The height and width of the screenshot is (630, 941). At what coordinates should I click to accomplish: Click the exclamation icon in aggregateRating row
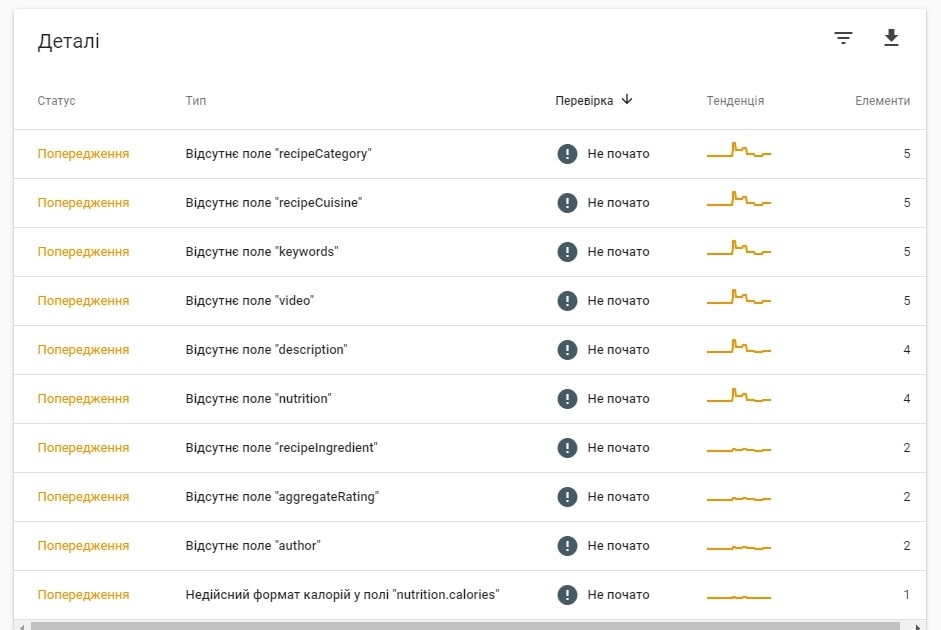pyautogui.click(x=567, y=497)
